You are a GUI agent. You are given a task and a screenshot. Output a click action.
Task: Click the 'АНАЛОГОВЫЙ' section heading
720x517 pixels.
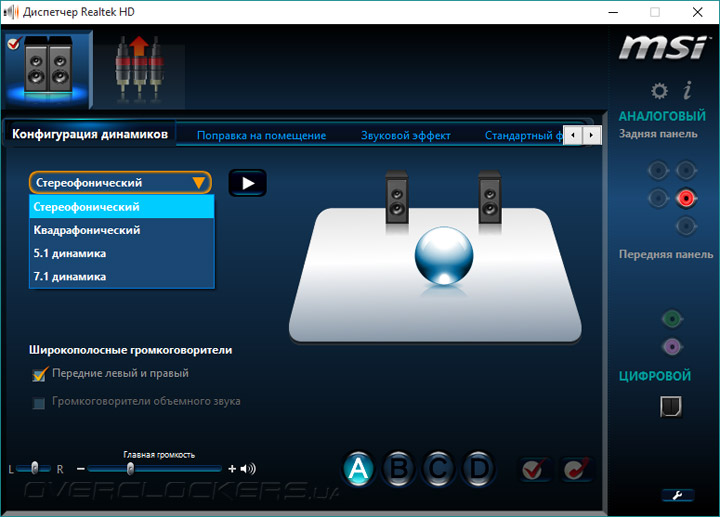(662, 116)
